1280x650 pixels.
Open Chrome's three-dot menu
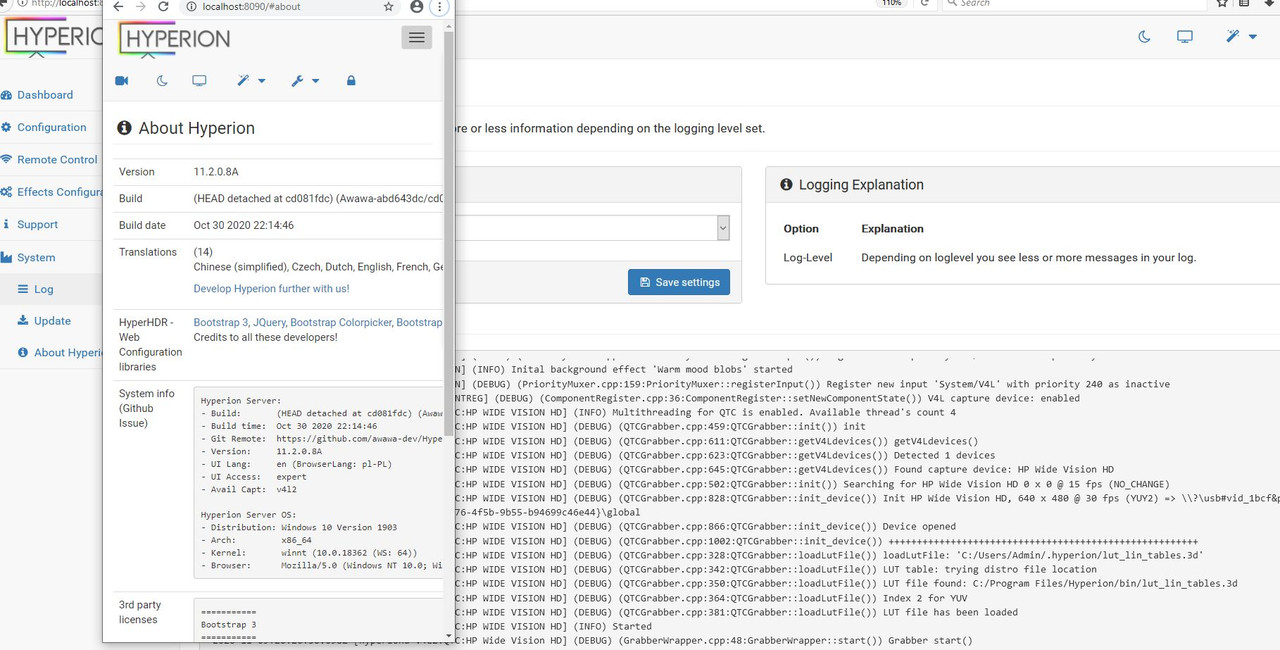[438, 7]
